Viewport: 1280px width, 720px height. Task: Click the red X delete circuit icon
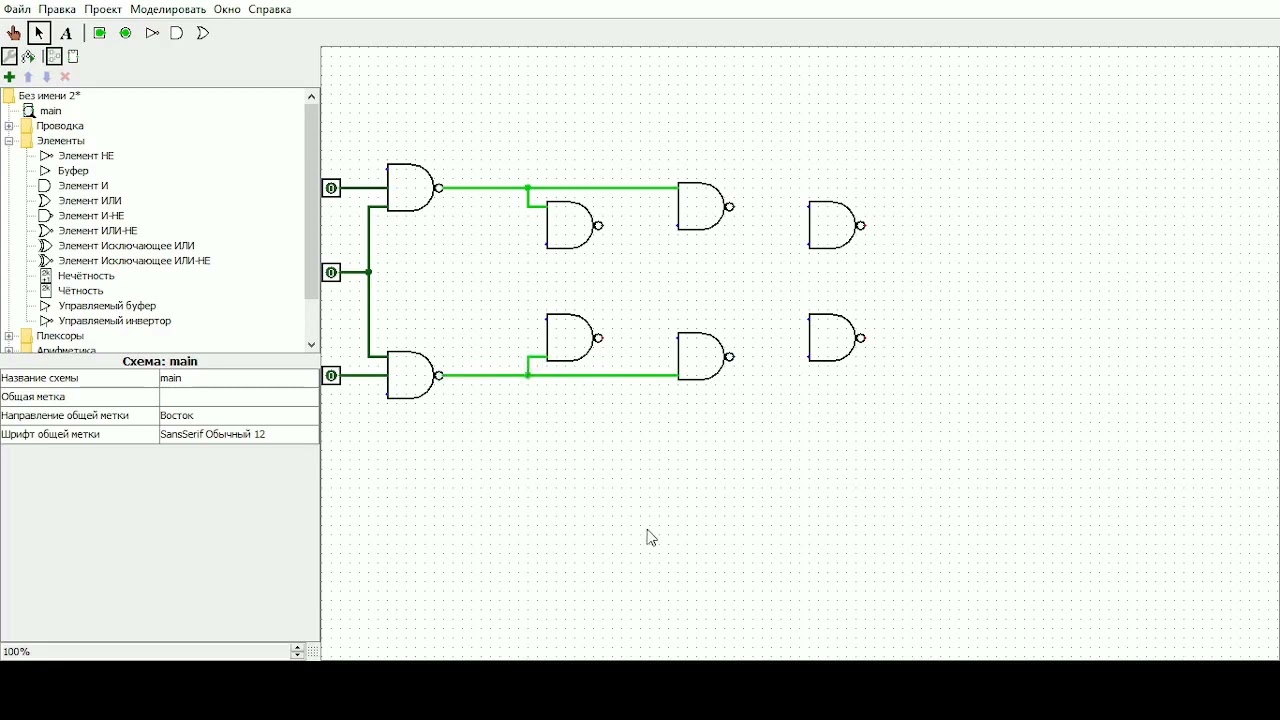click(x=65, y=77)
